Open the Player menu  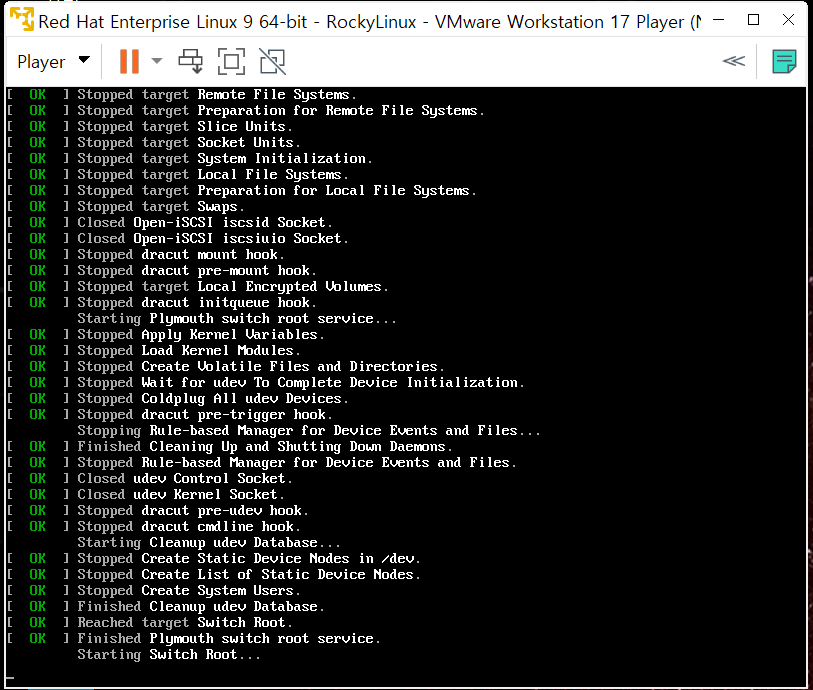(53, 62)
